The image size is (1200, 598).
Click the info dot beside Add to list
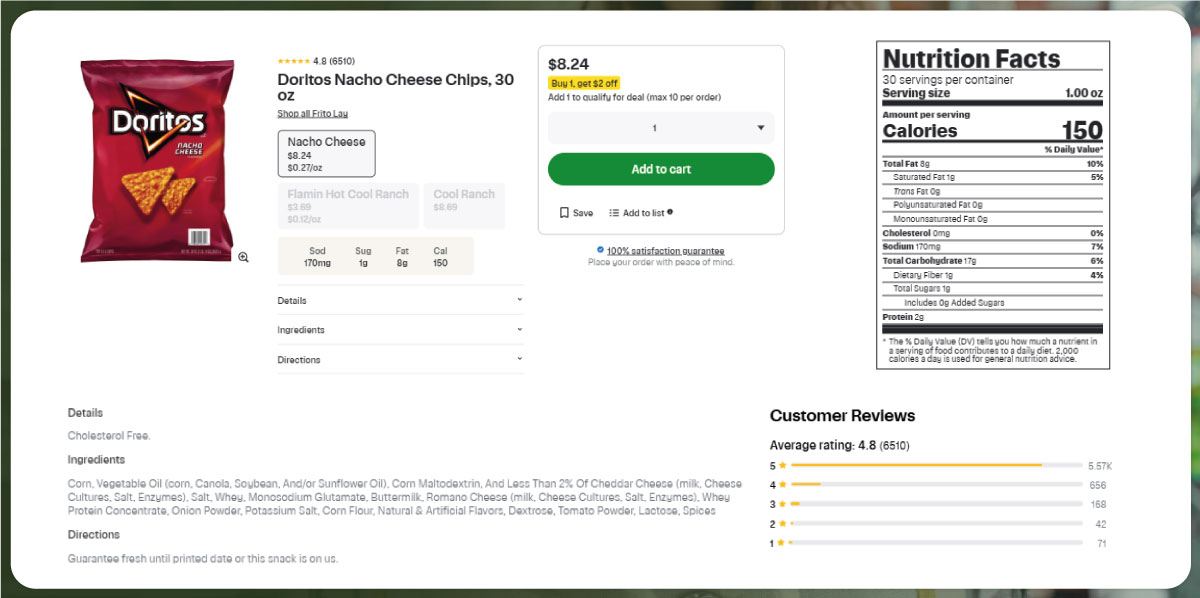coord(670,212)
